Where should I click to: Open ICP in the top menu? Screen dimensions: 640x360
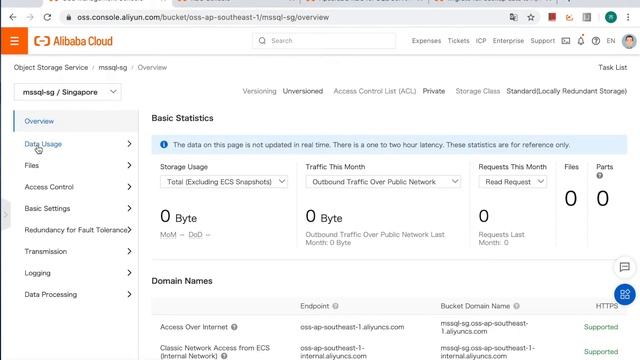pos(481,41)
